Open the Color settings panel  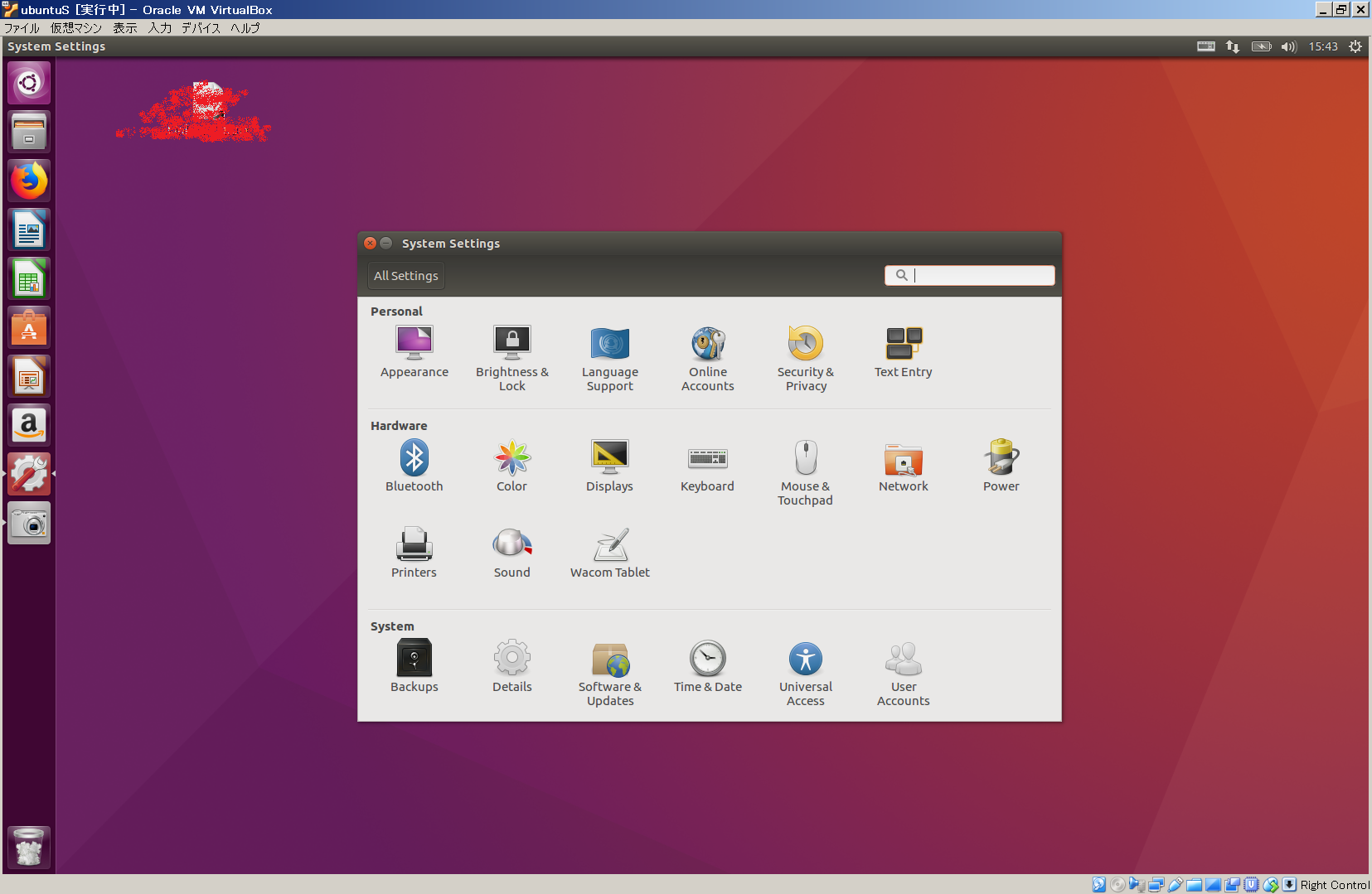pyautogui.click(x=511, y=466)
